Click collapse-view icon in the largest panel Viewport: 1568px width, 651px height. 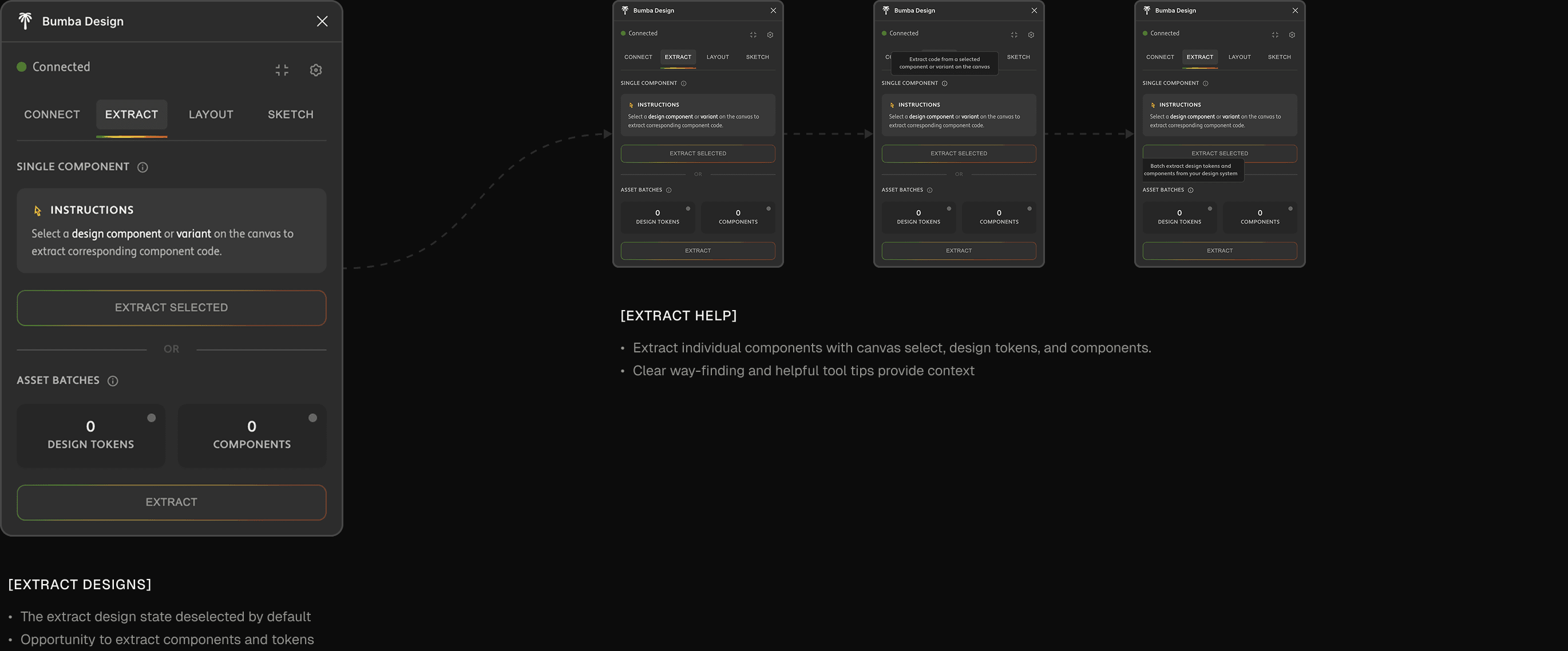click(x=281, y=70)
